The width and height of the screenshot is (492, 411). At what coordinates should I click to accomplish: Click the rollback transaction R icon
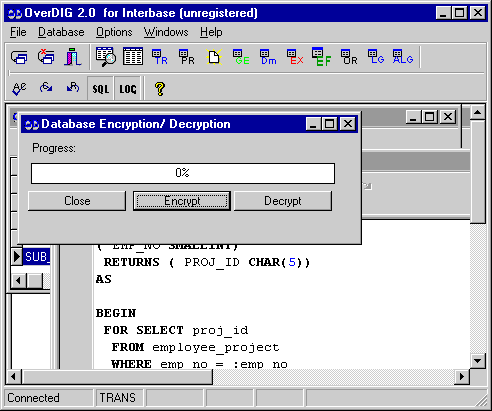click(x=73, y=88)
